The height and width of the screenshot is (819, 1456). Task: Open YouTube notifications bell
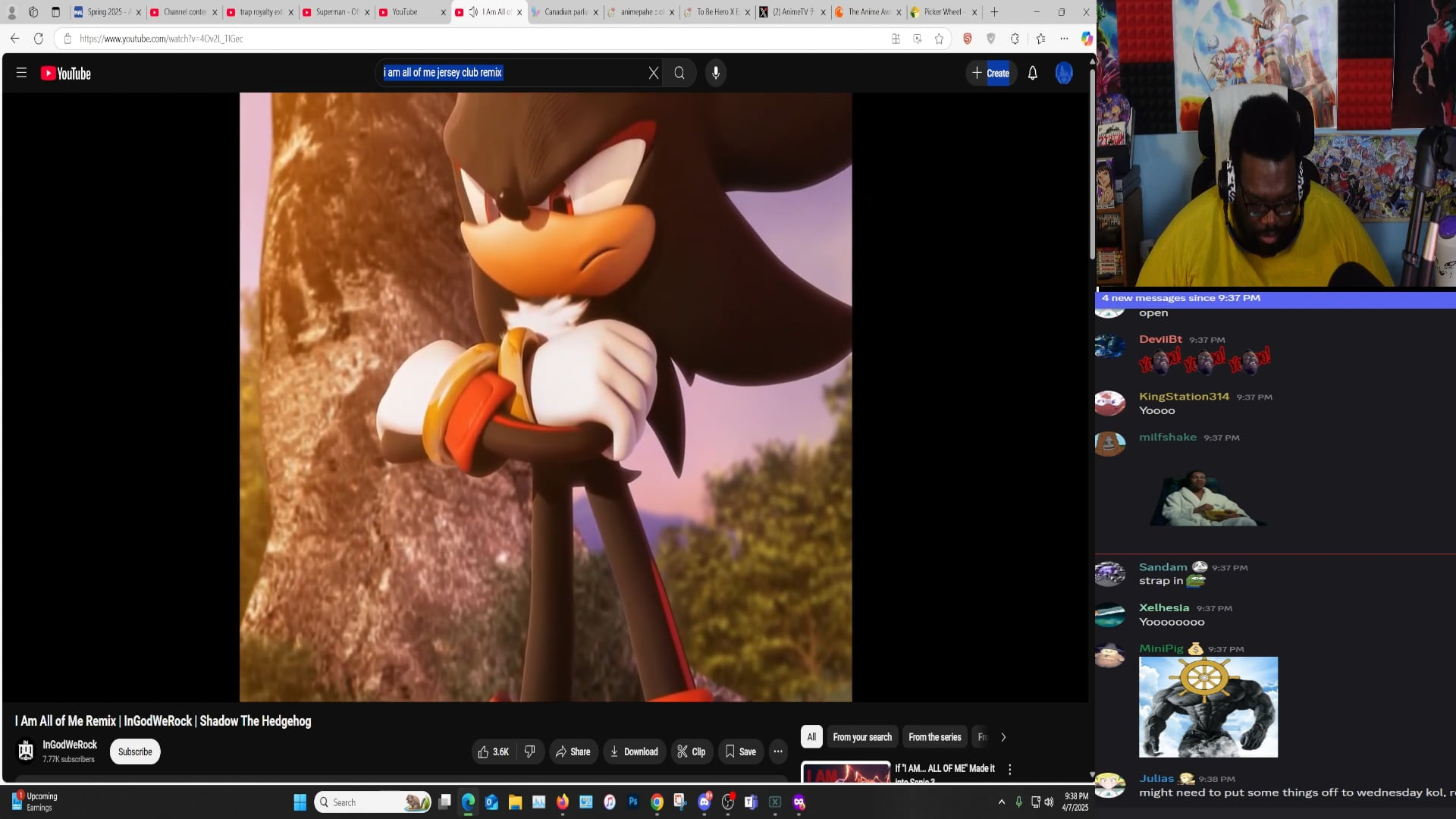(x=1032, y=73)
